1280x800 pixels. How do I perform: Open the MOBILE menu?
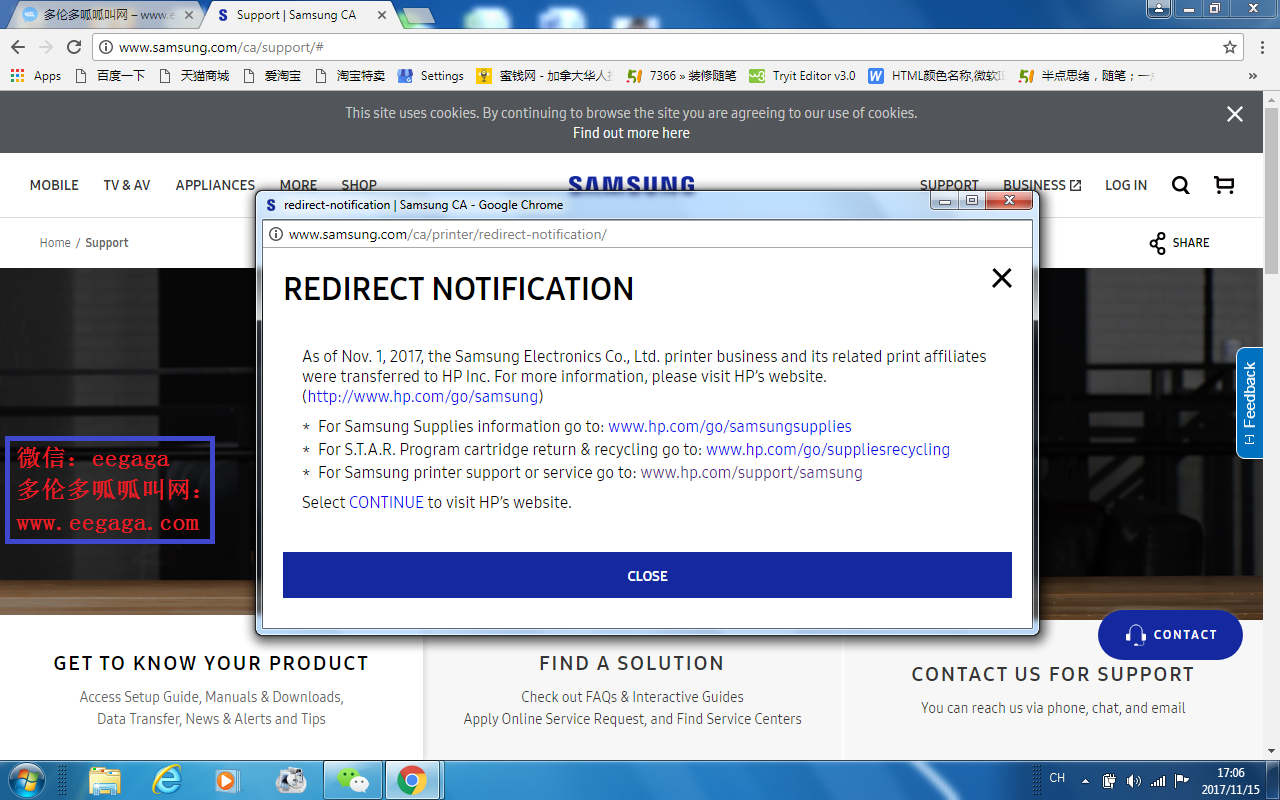click(54, 185)
